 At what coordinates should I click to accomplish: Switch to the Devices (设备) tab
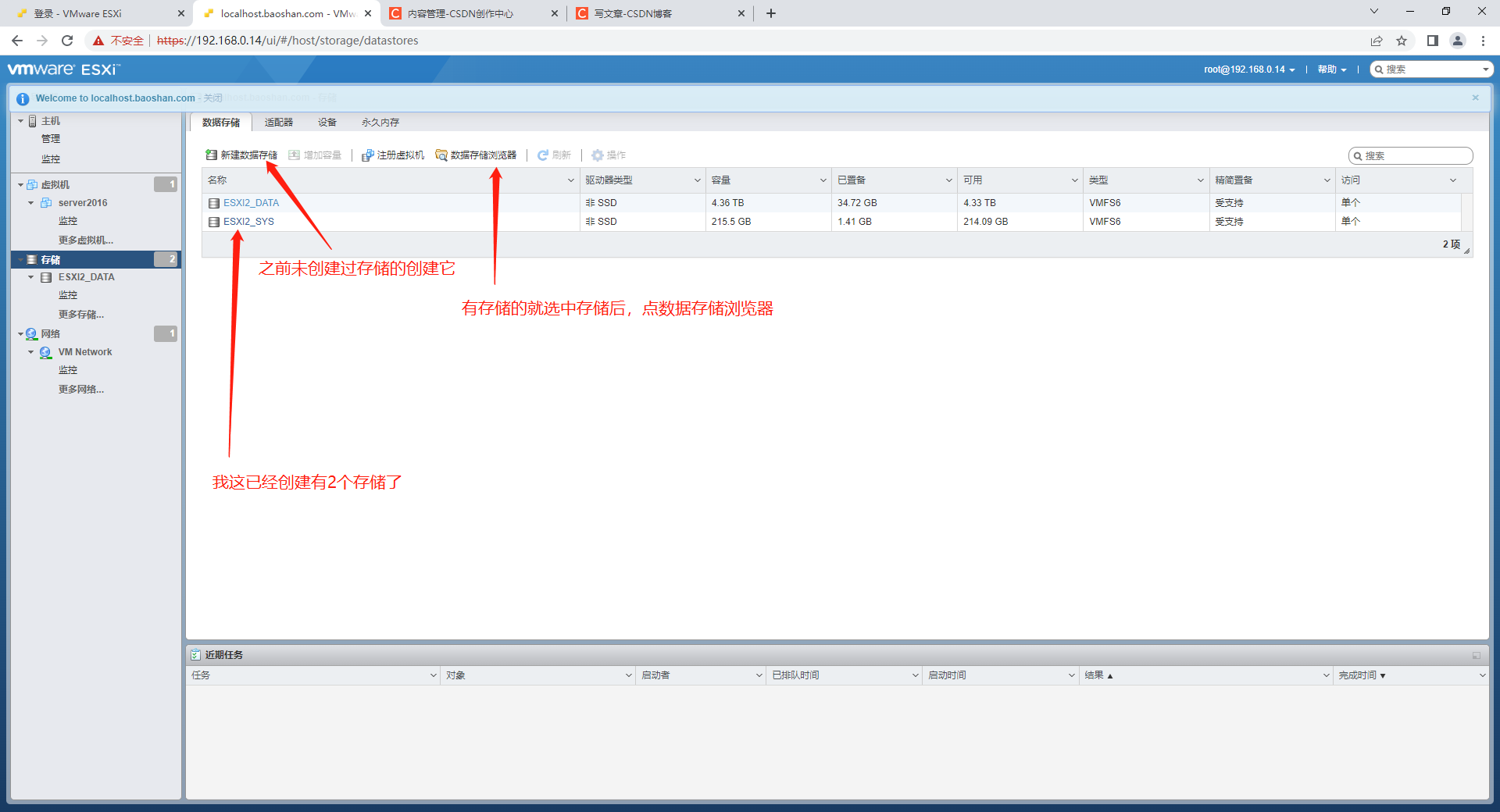[327, 123]
